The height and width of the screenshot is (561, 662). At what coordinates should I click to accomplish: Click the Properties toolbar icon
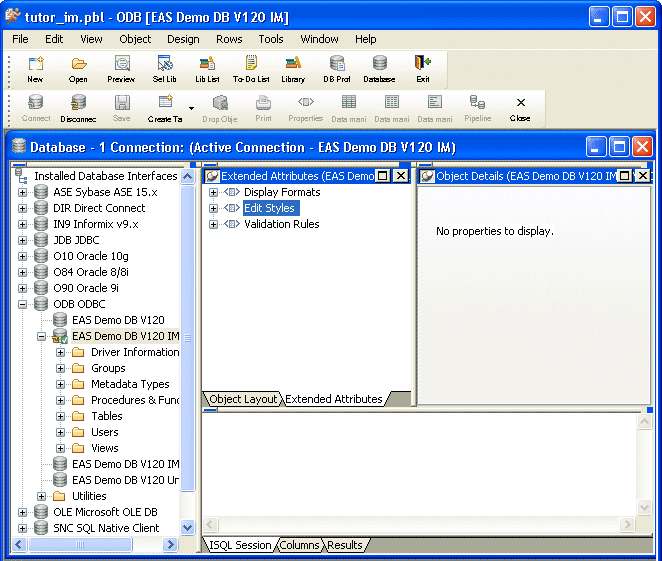point(306,108)
